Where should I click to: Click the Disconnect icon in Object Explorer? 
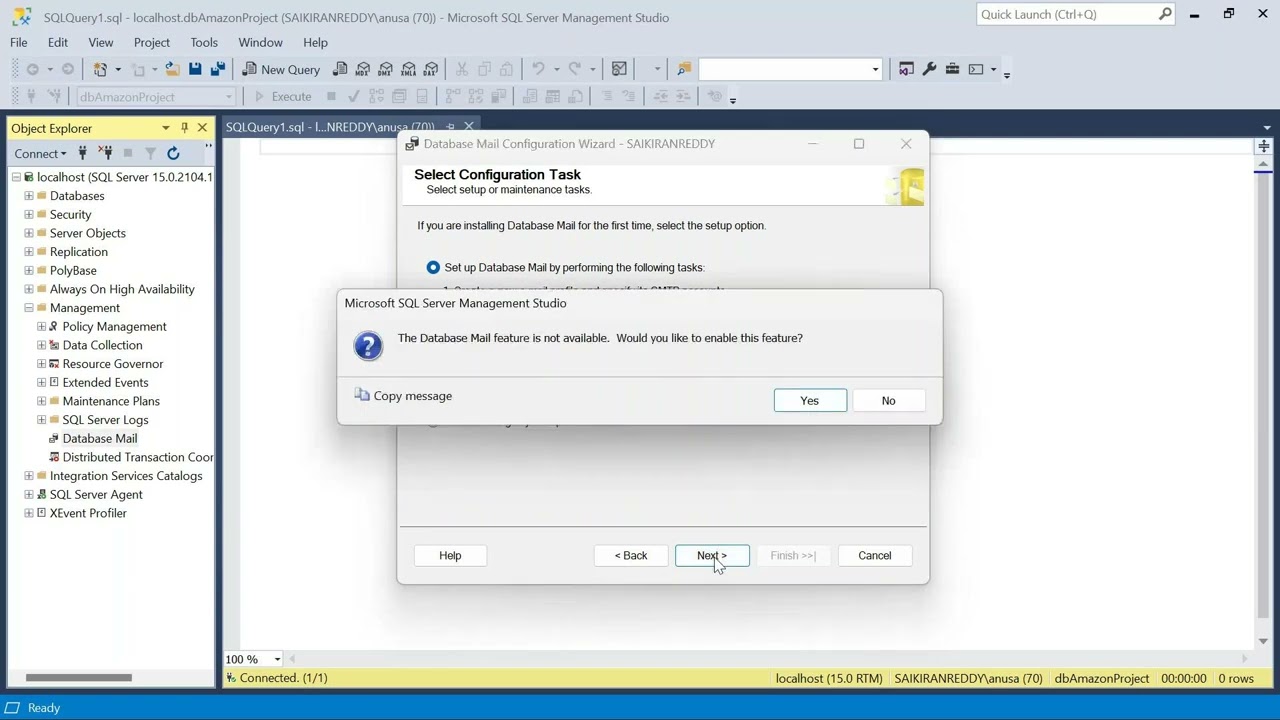pos(105,153)
